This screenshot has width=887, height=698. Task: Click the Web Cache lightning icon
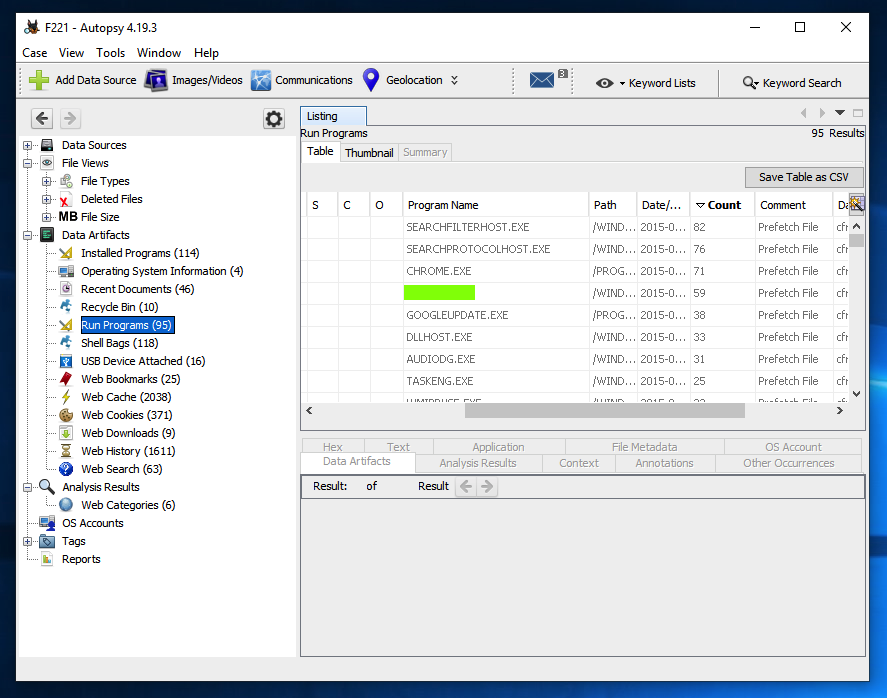click(x=66, y=397)
